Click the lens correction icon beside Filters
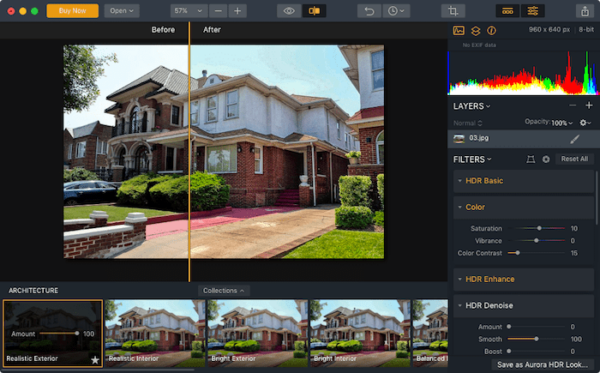Screen dimensions: 600x373 (x=530, y=159)
